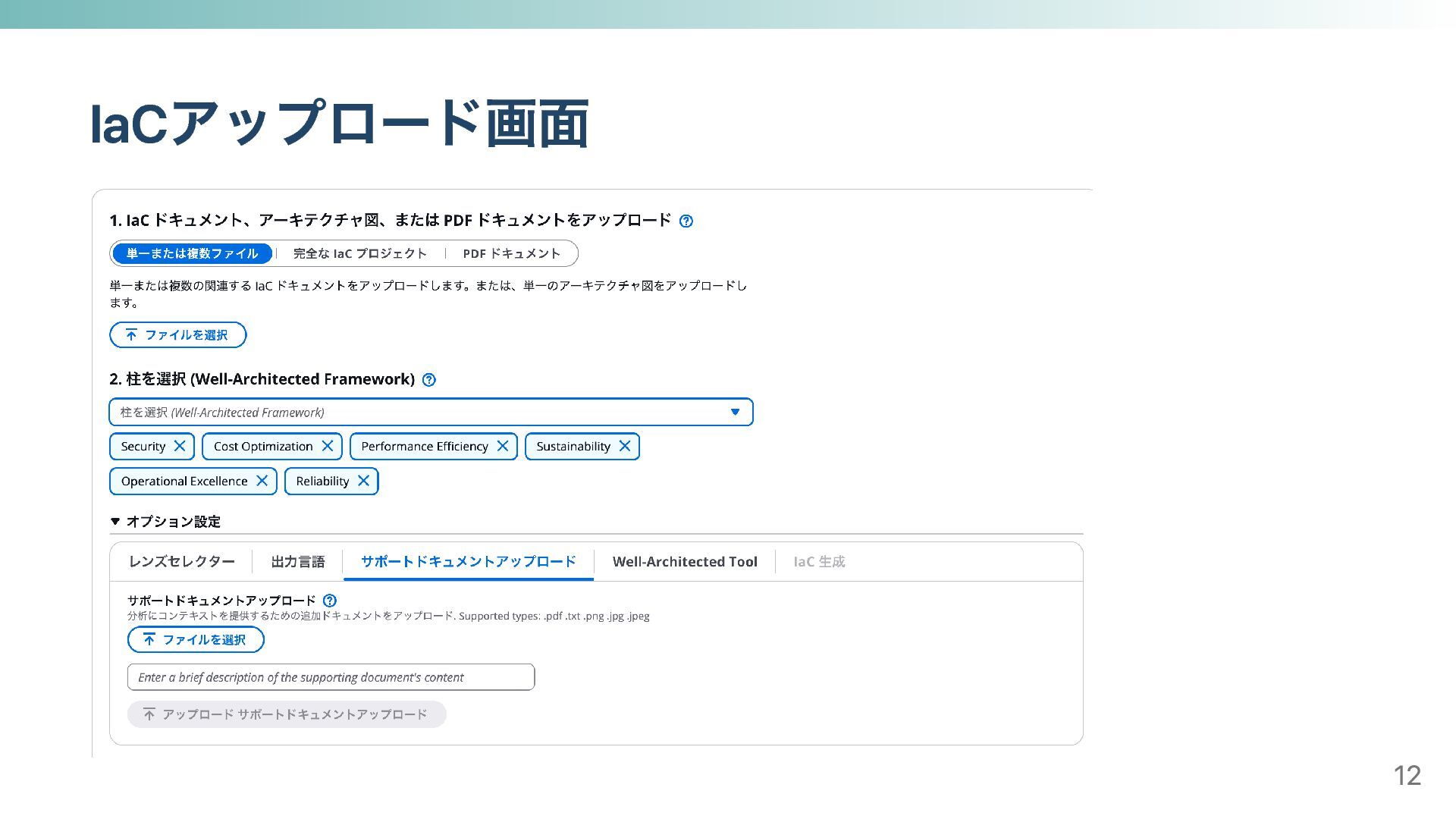
Task: Open the 柱を選択 pillar dropdown
Action: (x=431, y=412)
